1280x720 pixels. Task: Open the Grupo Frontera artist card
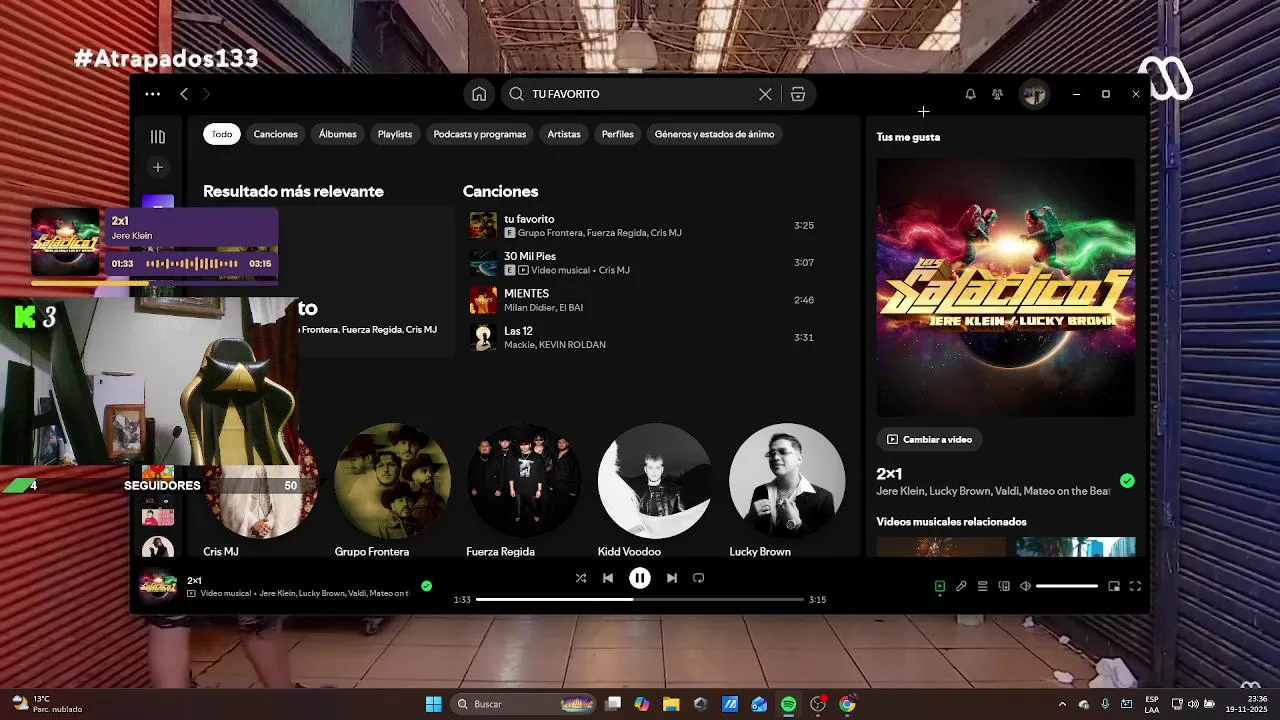point(392,490)
